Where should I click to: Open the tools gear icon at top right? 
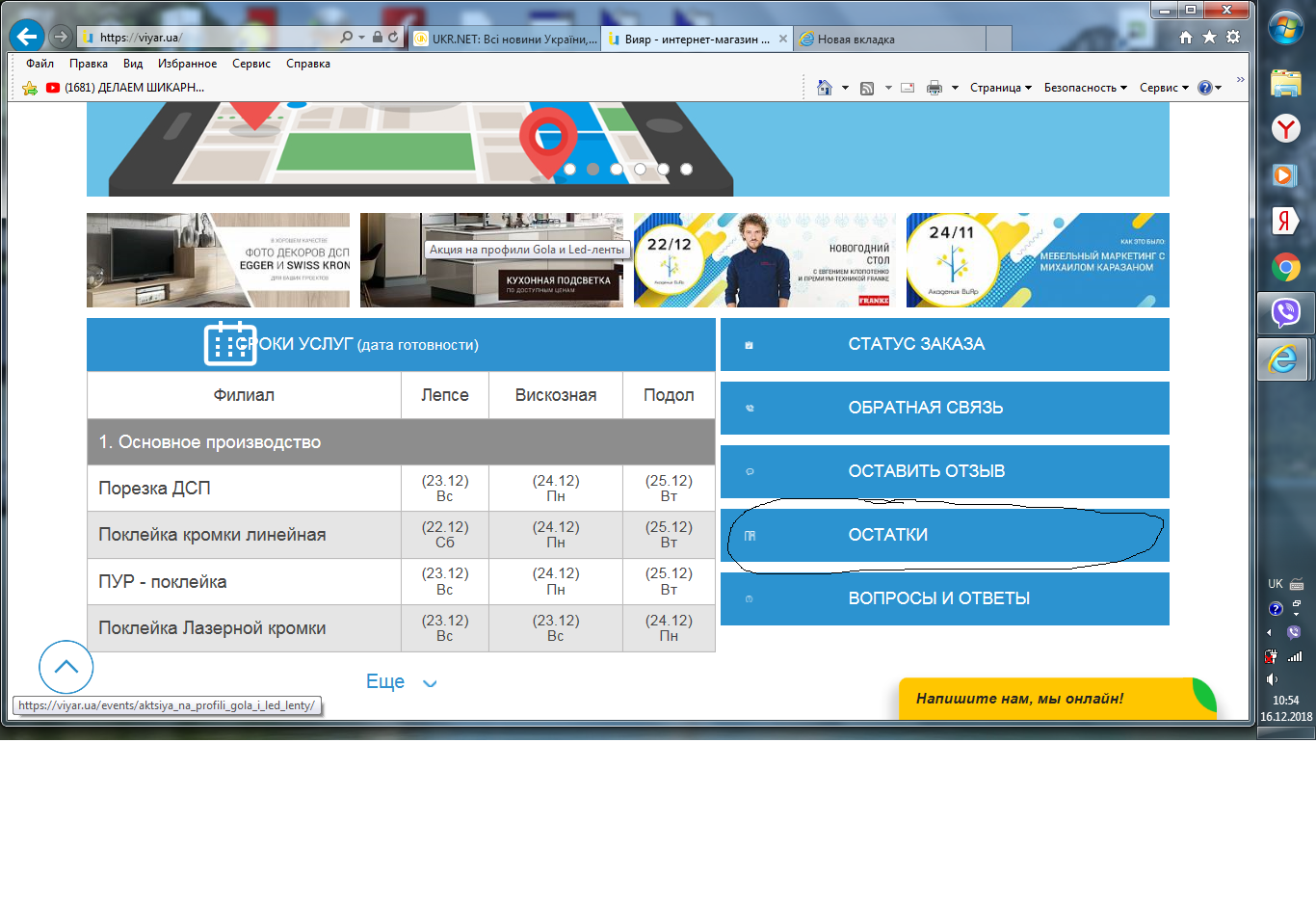(1233, 38)
